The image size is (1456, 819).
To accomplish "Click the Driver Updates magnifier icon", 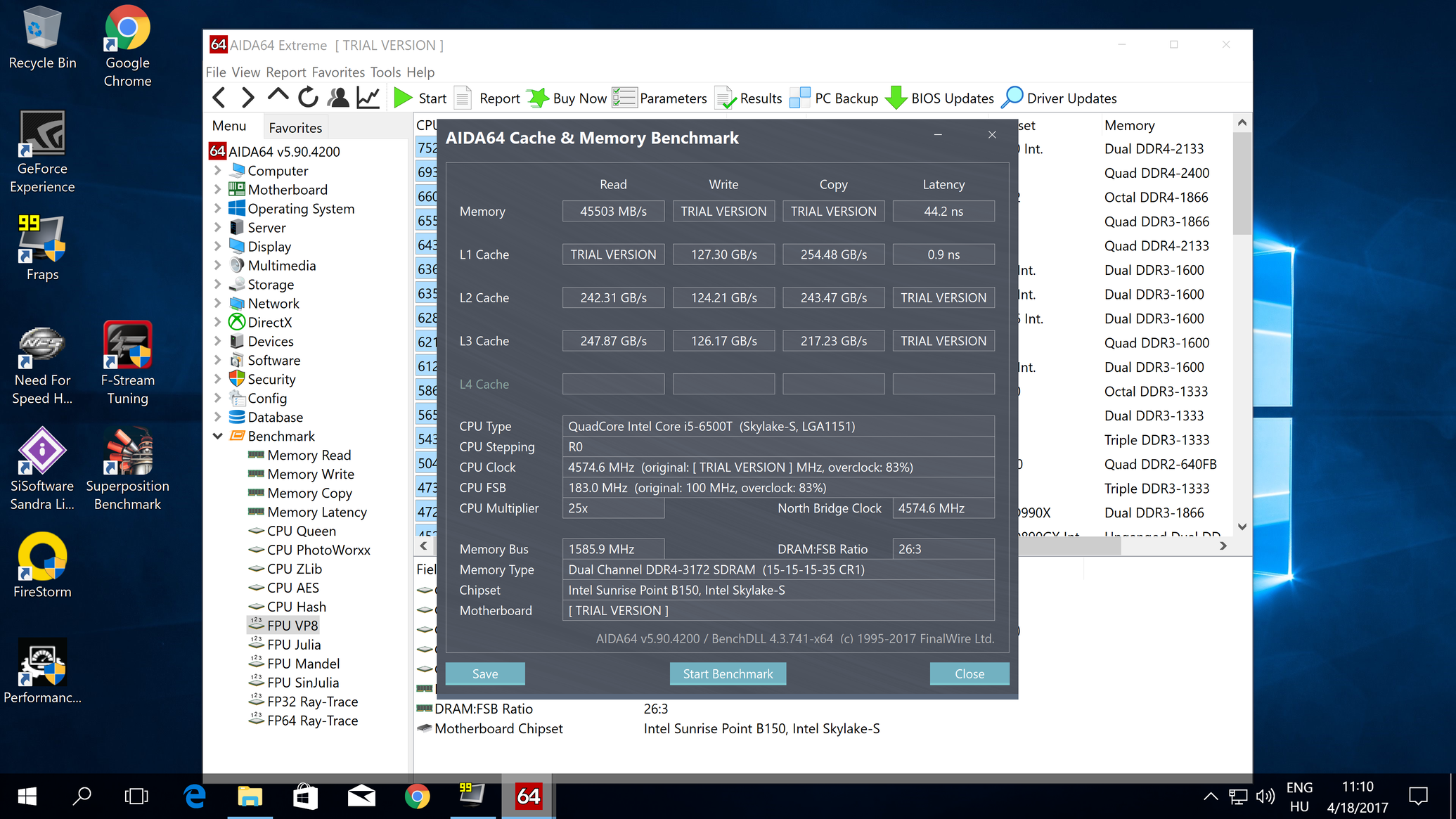I will click(x=1012, y=98).
